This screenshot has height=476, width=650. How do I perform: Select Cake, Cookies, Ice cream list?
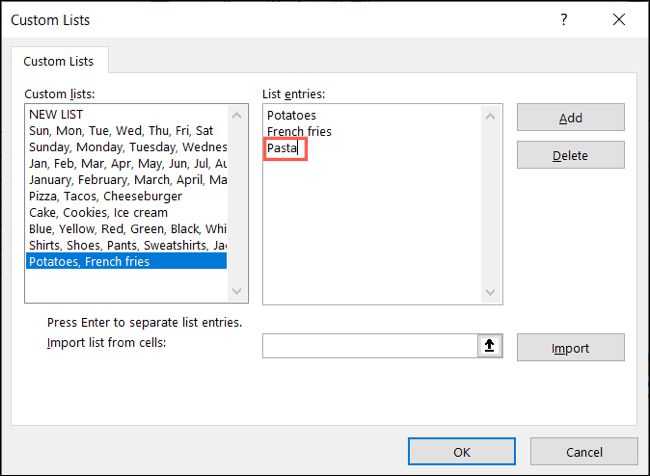tap(98, 212)
